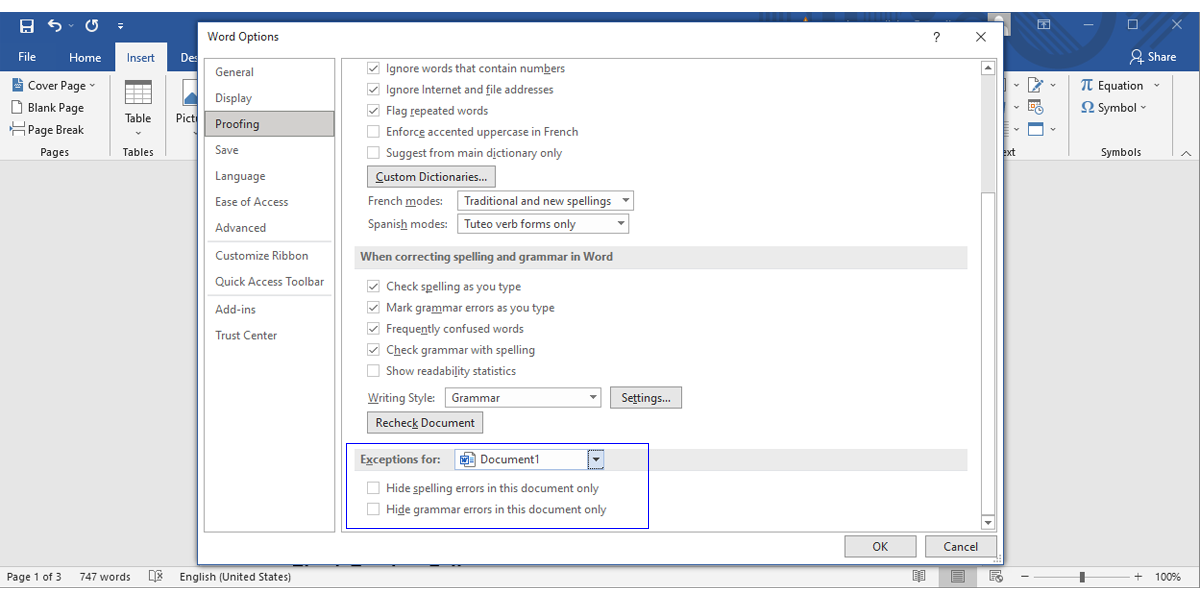Image resolution: width=1200 pixels, height=600 pixels.
Task: Open the French modes dropdown
Action: (x=545, y=201)
